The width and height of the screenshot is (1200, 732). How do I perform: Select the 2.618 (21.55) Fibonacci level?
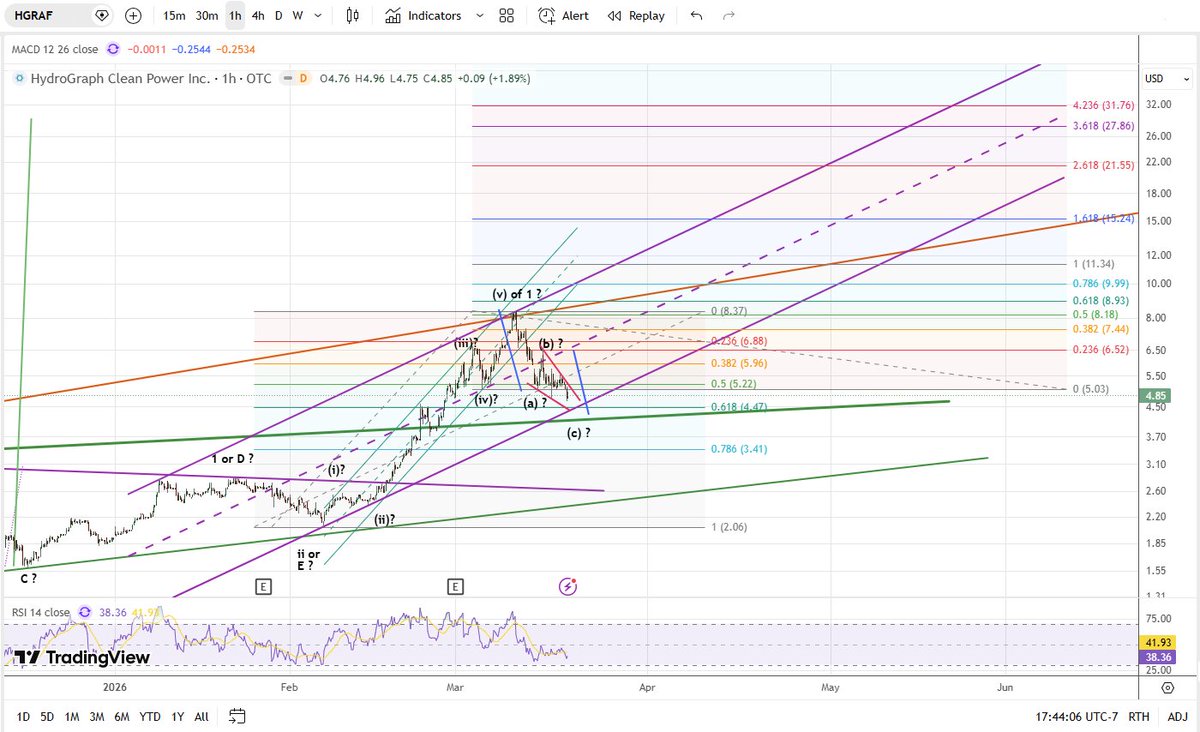(x=1102, y=165)
